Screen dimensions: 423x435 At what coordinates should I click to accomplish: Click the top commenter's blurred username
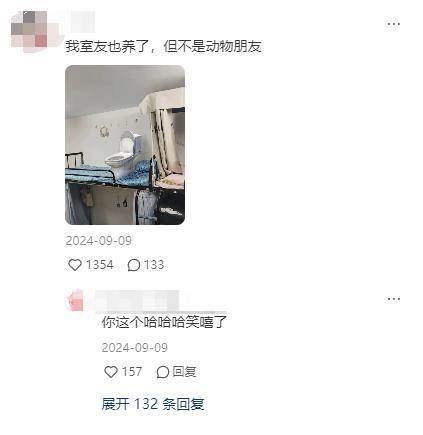80,22
